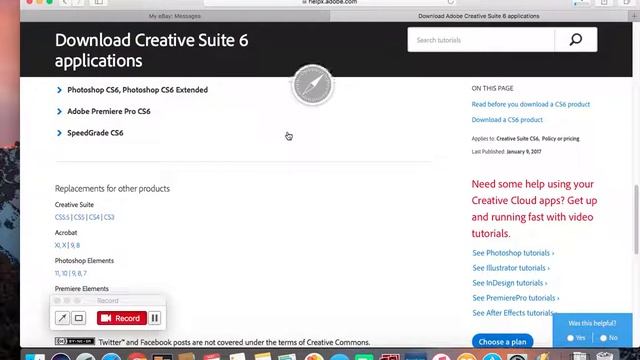640x360 pixels.
Task: Click 'Policy or pricing' applies-to text
Action: point(560,139)
